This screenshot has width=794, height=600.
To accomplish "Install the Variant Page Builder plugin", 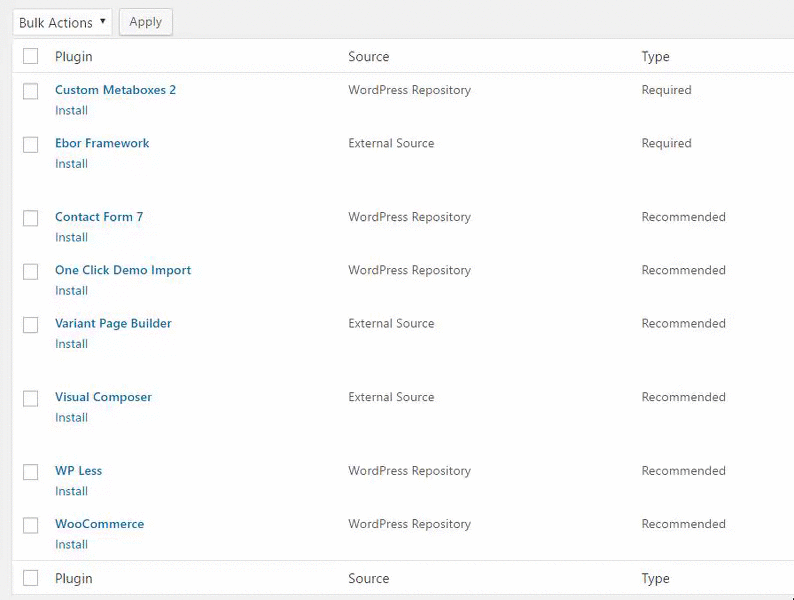I will pyautogui.click(x=71, y=344).
